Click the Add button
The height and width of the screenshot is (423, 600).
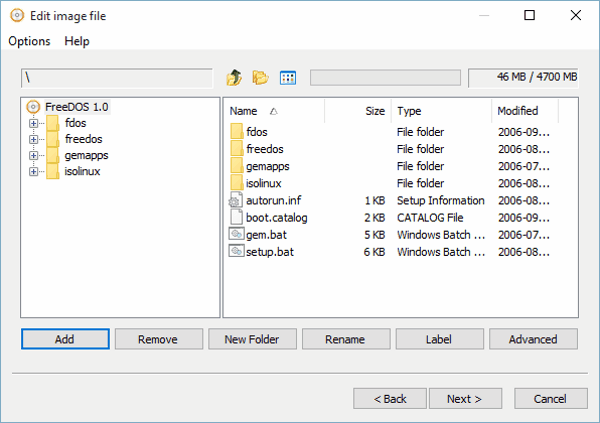click(65, 339)
